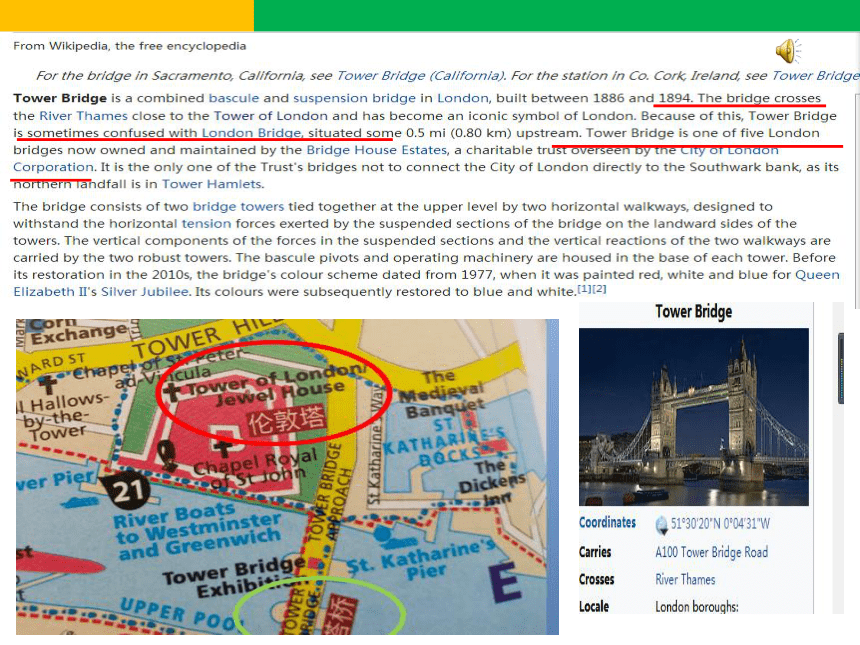Click the 'Carries' infobox label
Viewport: 860px width, 645px height.
pyautogui.click(x=595, y=552)
